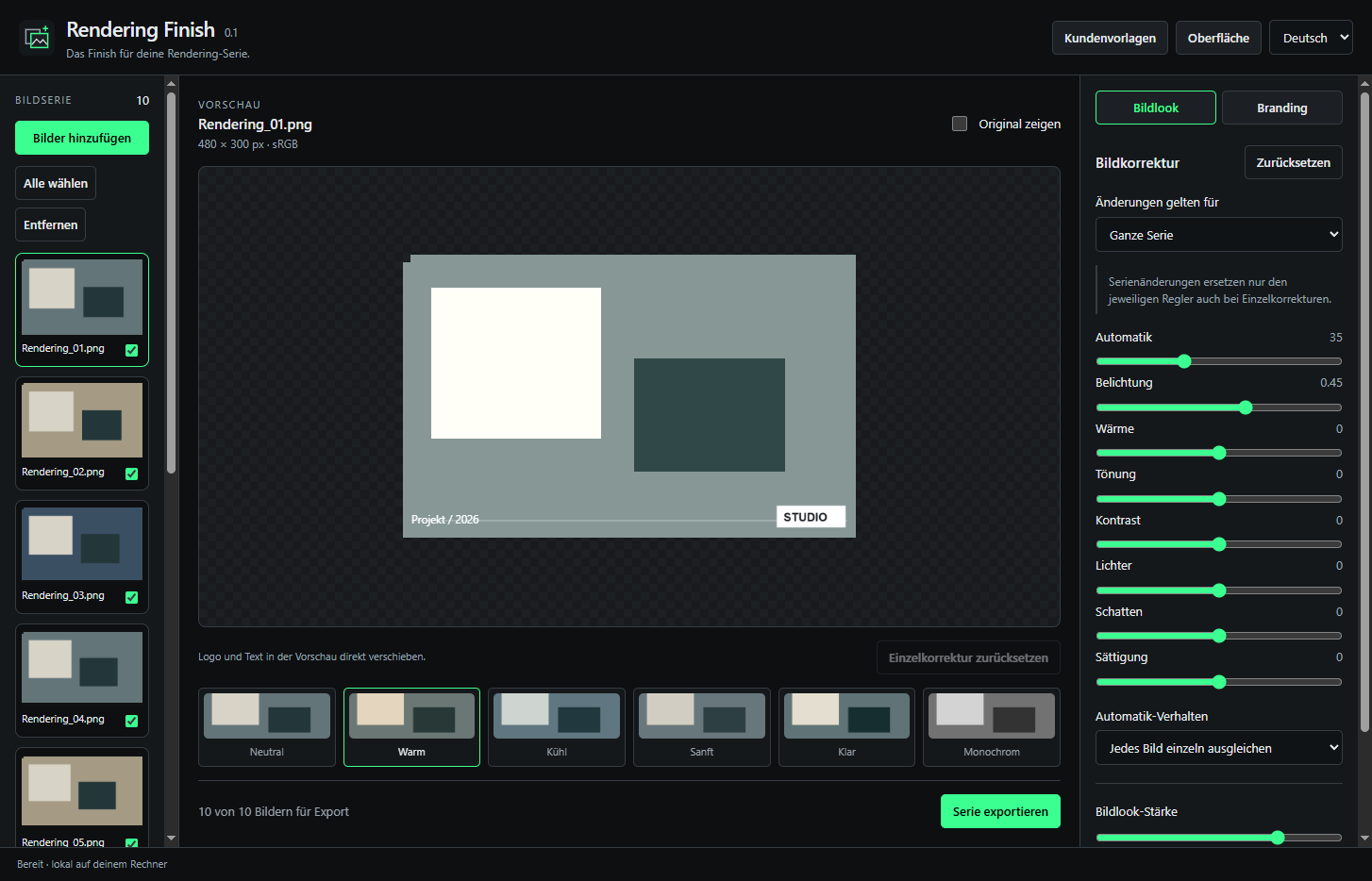Adjust the Wärme slider
This screenshot has height=881, width=1372.
pos(1219,453)
